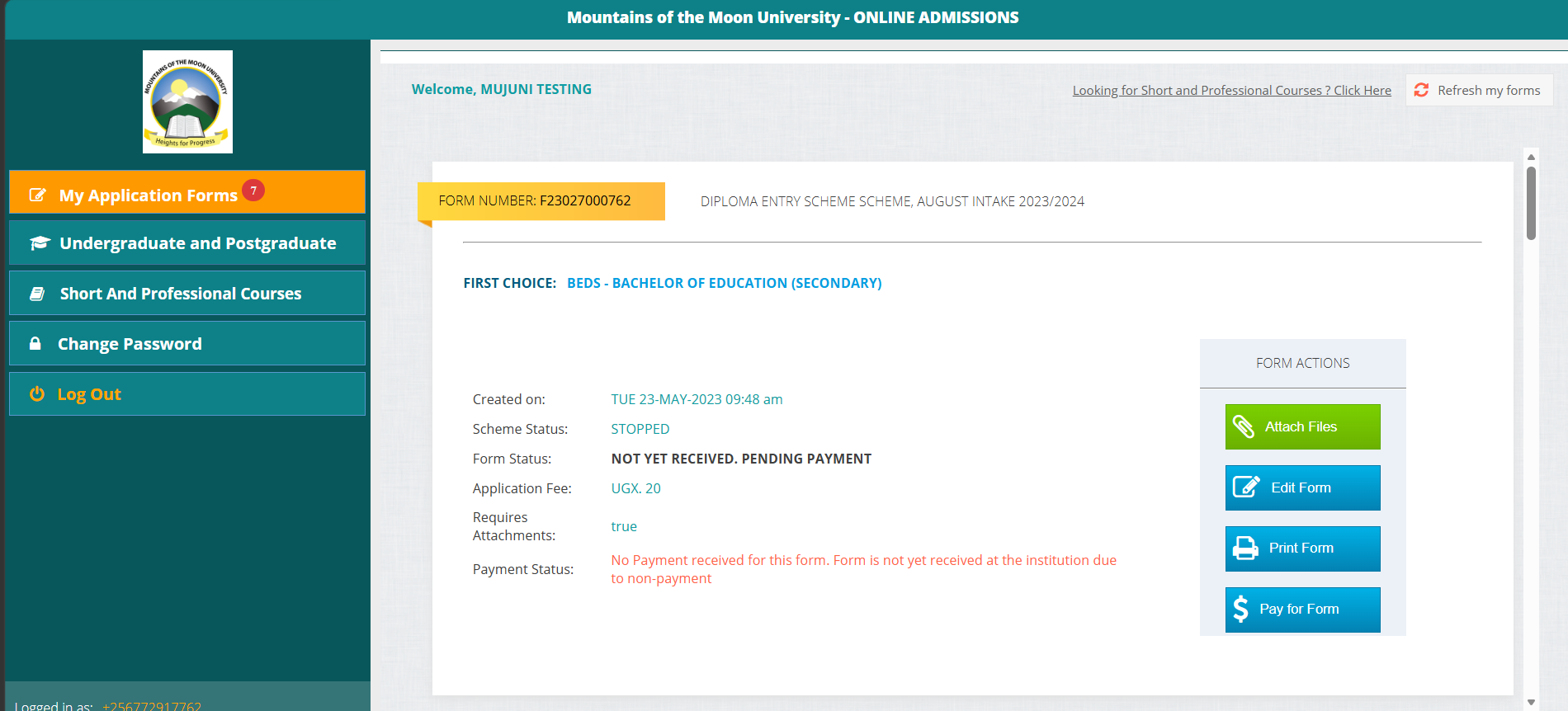Click the red notification badge showing 7

click(x=253, y=191)
